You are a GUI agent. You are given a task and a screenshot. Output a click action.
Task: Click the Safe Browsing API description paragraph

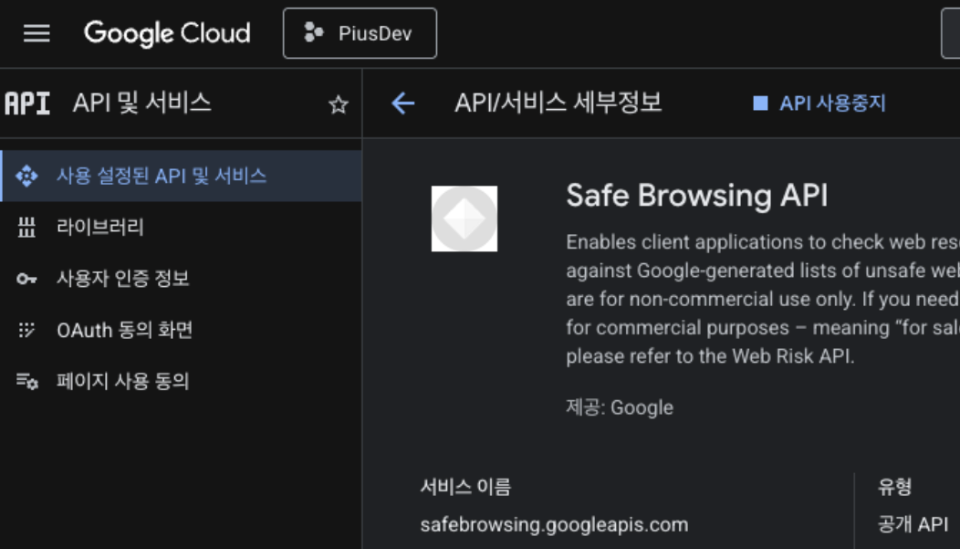763,299
